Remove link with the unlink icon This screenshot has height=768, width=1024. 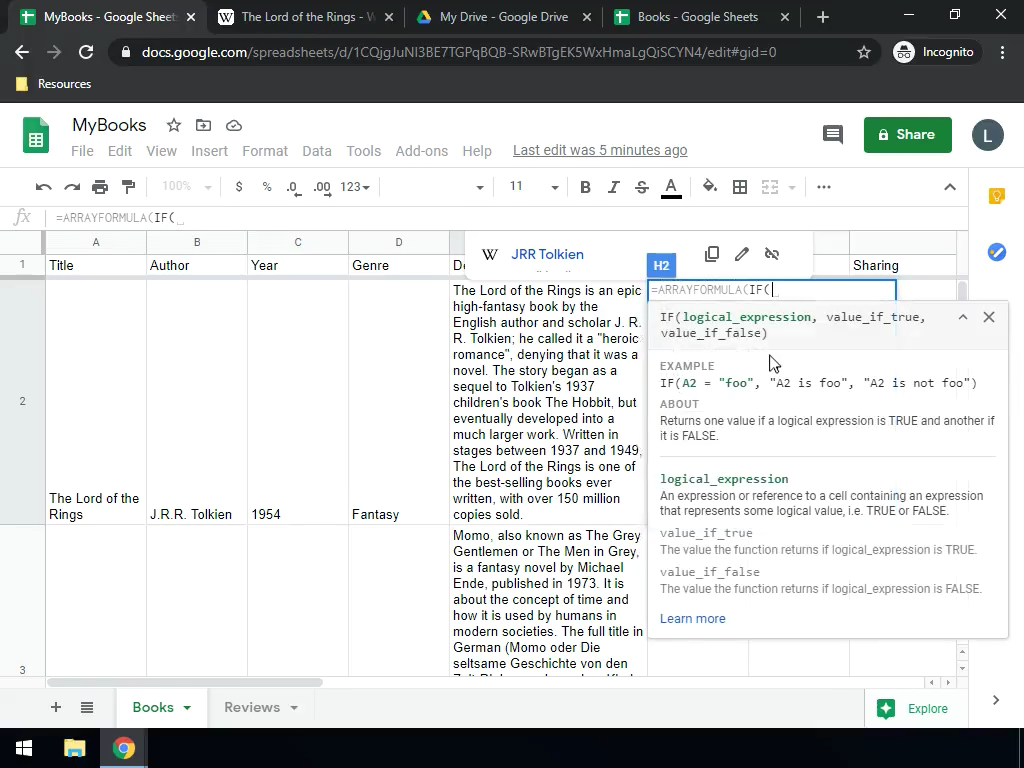[772, 254]
